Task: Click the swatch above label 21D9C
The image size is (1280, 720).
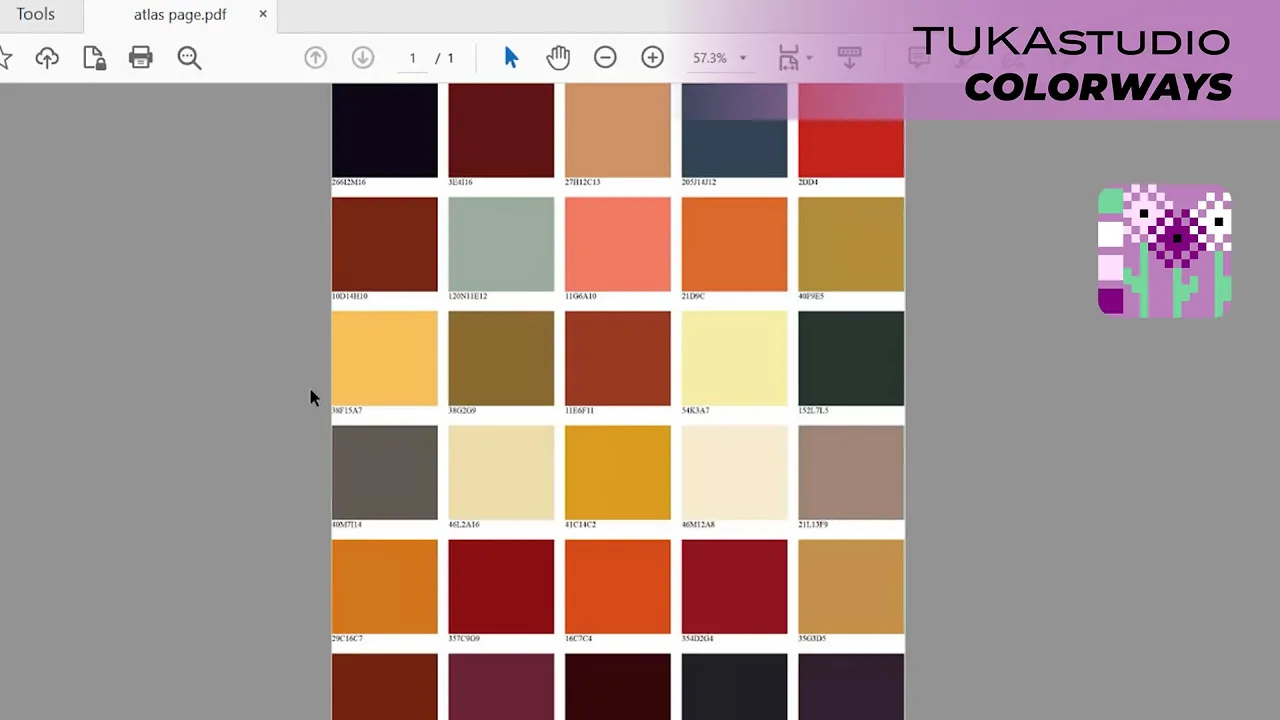Action: pos(735,244)
